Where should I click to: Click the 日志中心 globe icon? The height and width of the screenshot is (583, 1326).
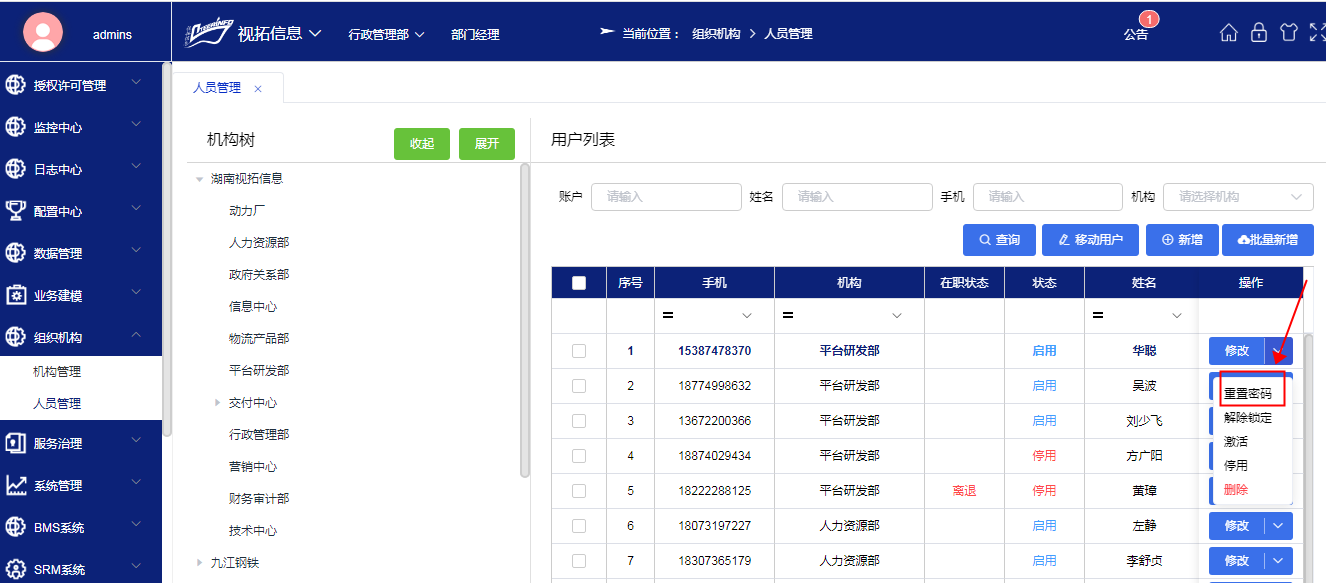(16, 169)
